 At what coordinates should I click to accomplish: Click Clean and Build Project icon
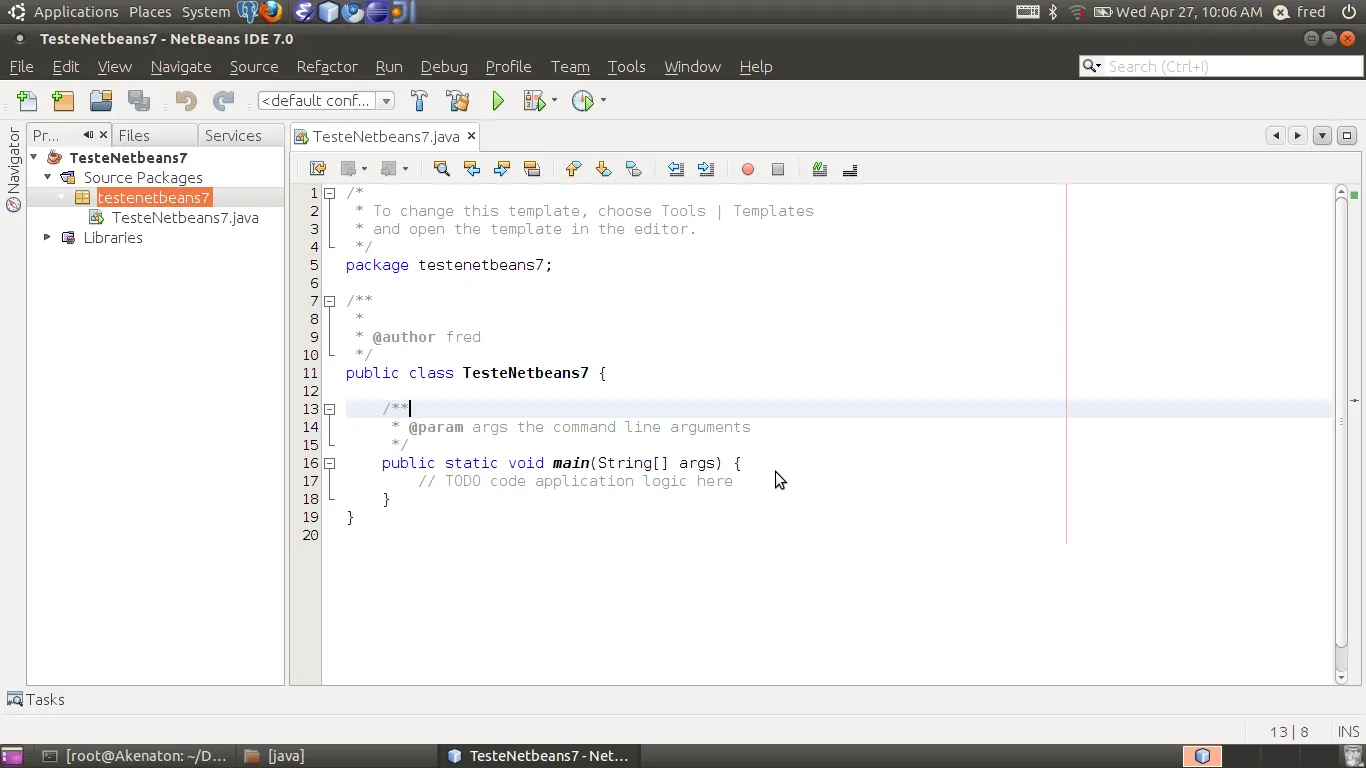pyautogui.click(x=458, y=101)
